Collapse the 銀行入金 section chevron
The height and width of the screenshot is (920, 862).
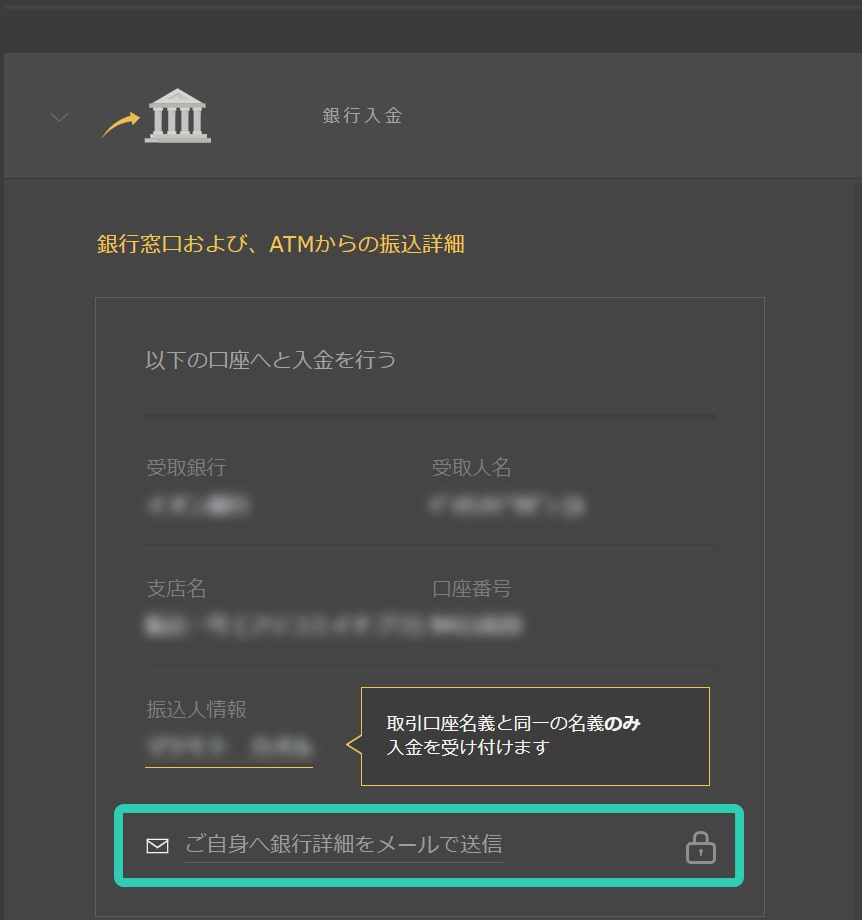[x=60, y=117]
